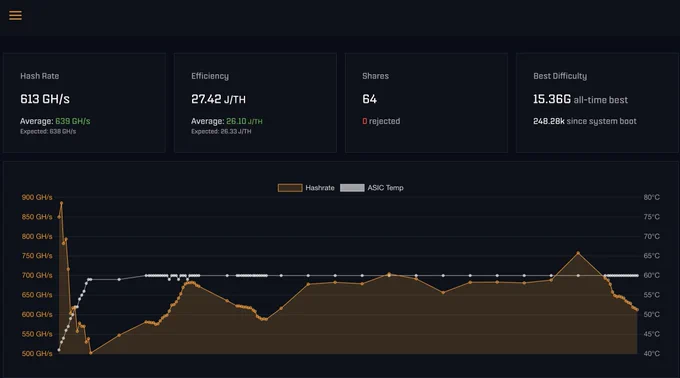
Task: Click the orange Hashrate legend swatch
Action: coord(290,188)
